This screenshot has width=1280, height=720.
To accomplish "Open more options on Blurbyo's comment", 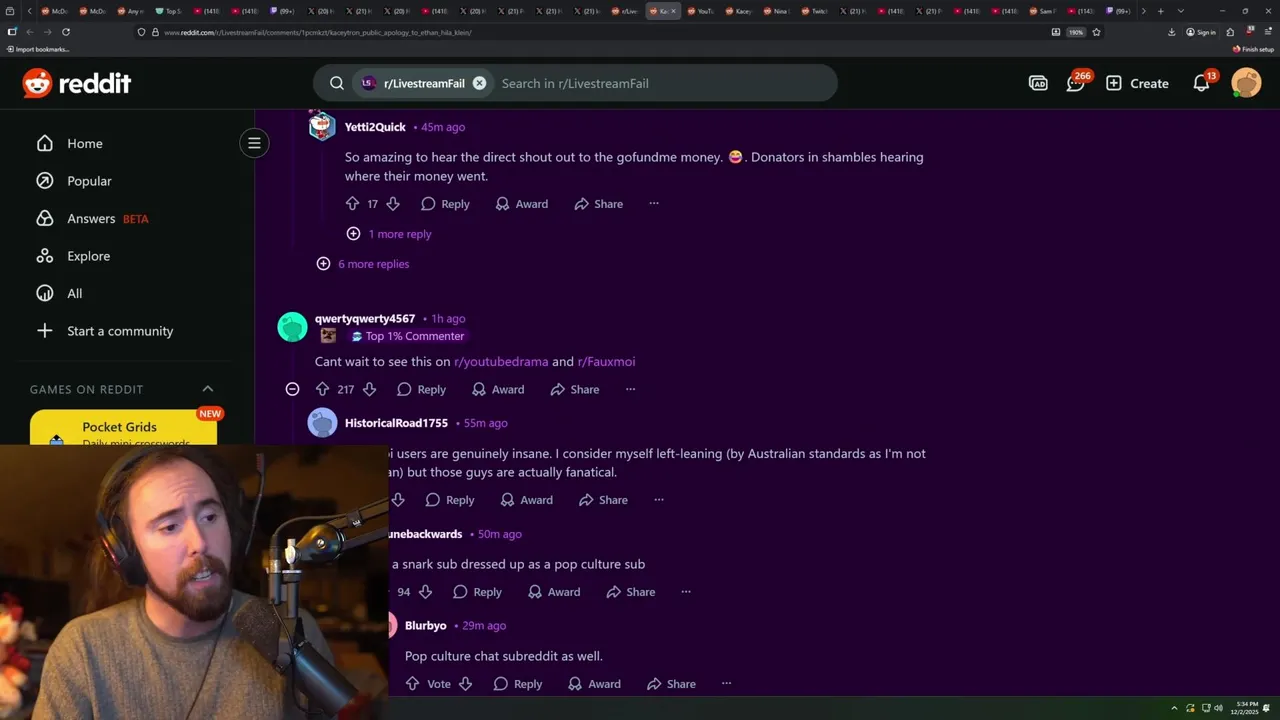I will 726,684.
